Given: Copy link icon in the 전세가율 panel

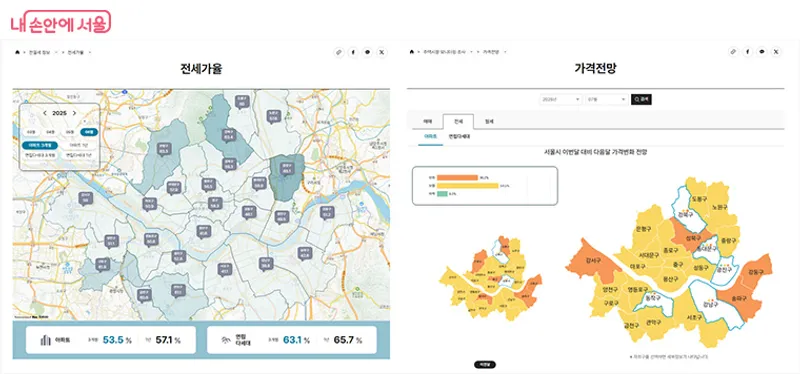Looking at the screenshot, I should pos(339,52).
